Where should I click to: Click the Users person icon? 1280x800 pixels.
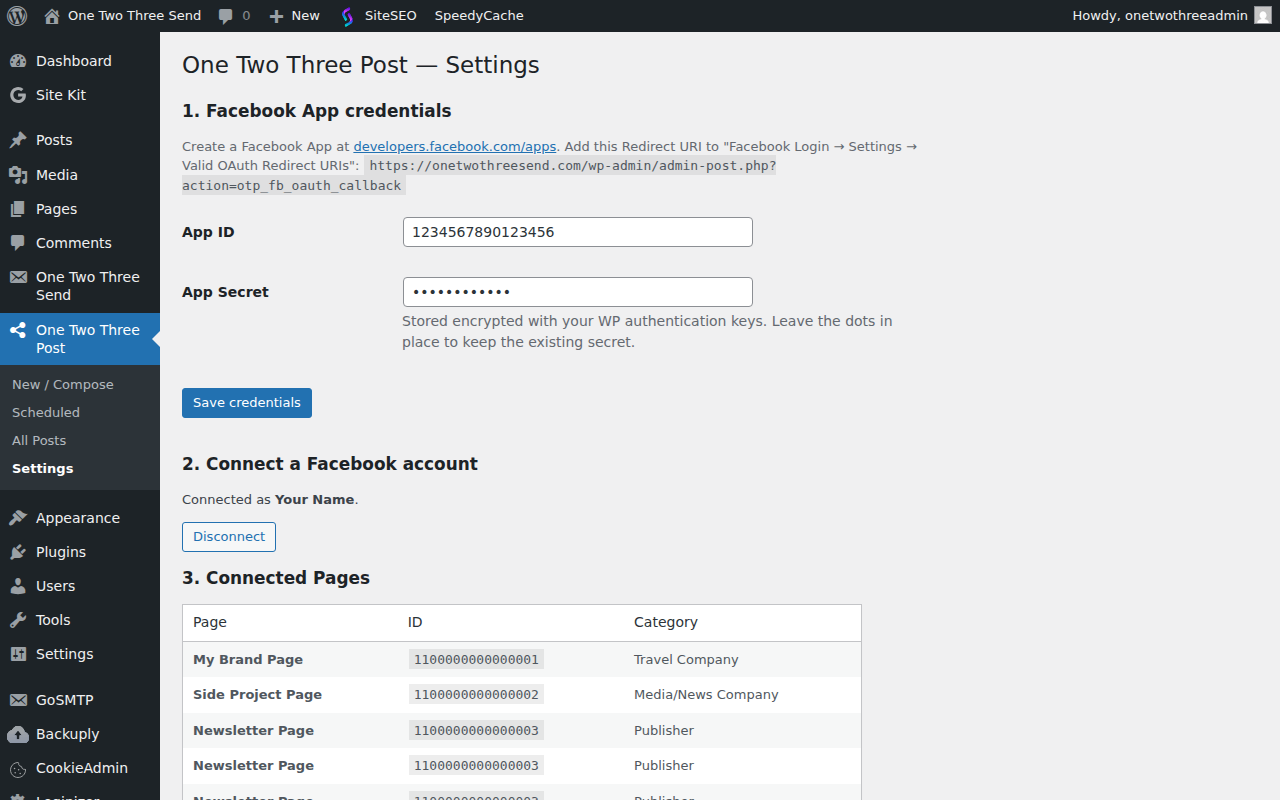(18, 586)
